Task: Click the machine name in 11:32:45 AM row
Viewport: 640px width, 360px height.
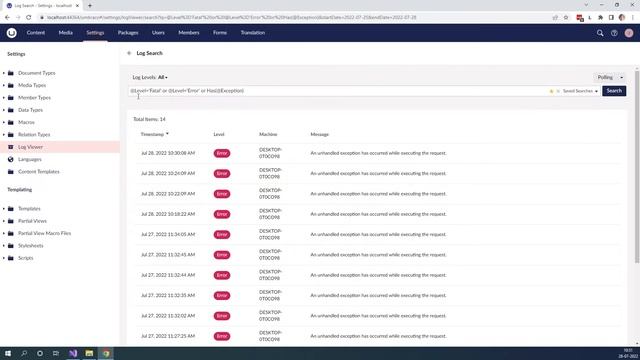Action: coord(270,255)
